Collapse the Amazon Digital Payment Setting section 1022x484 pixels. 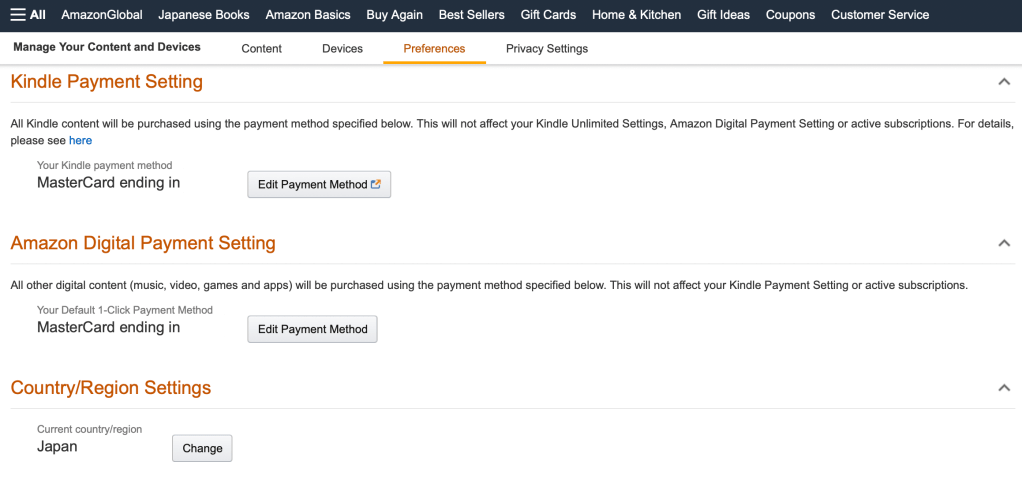(x=1004, y=243)
